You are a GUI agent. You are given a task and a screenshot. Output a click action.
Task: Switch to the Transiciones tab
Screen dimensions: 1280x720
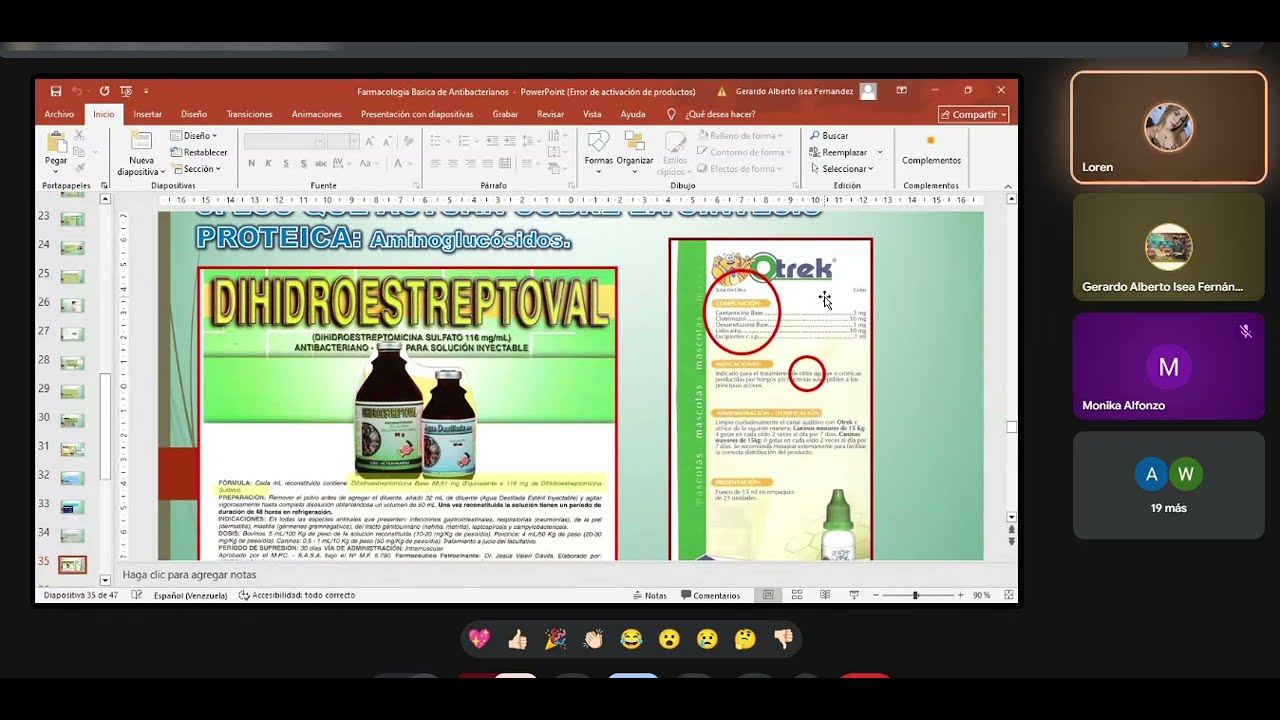249,114
